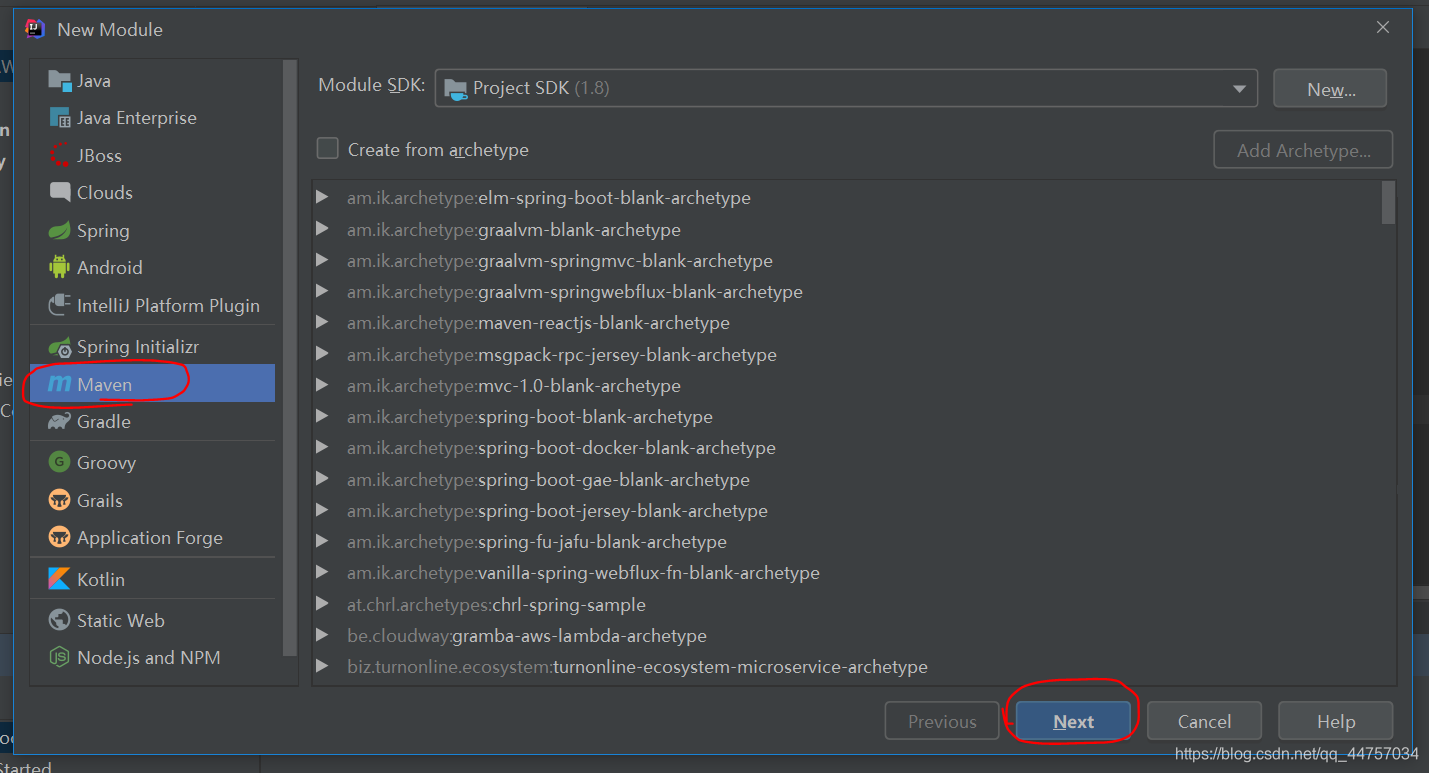This screenshot has width=1429, height=773.
Task: Expand mvc-1.0-blank-archetype node
Action: [x=322, y=385]
